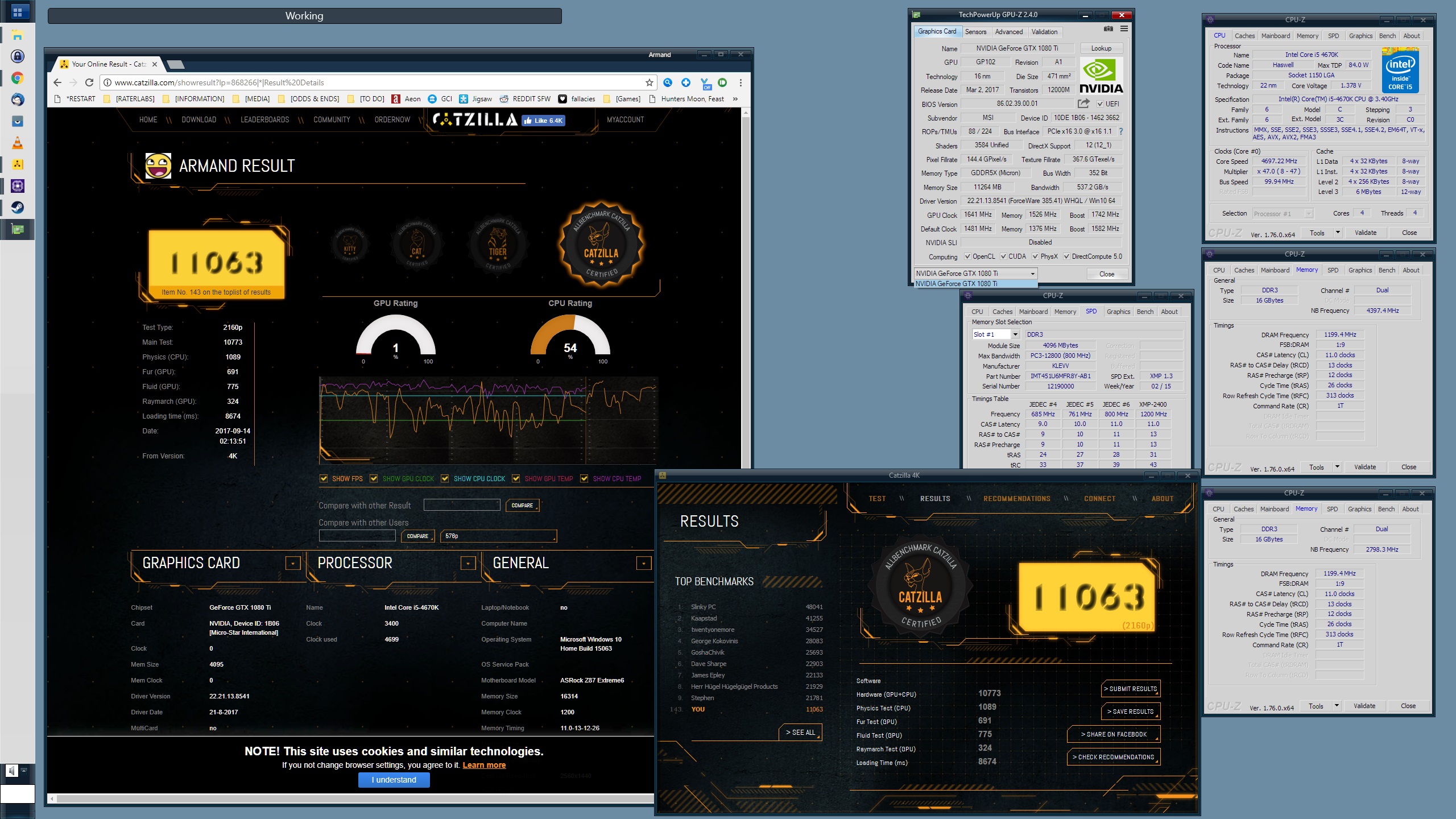The image size is (1456, 819).
Task: Open the Learn more cookie link
Action: click(484, 766)
